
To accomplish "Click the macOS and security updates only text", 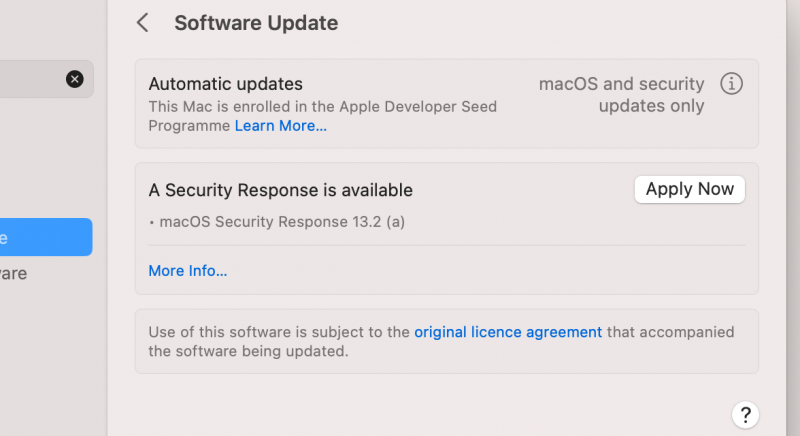I will click(622, 95).
